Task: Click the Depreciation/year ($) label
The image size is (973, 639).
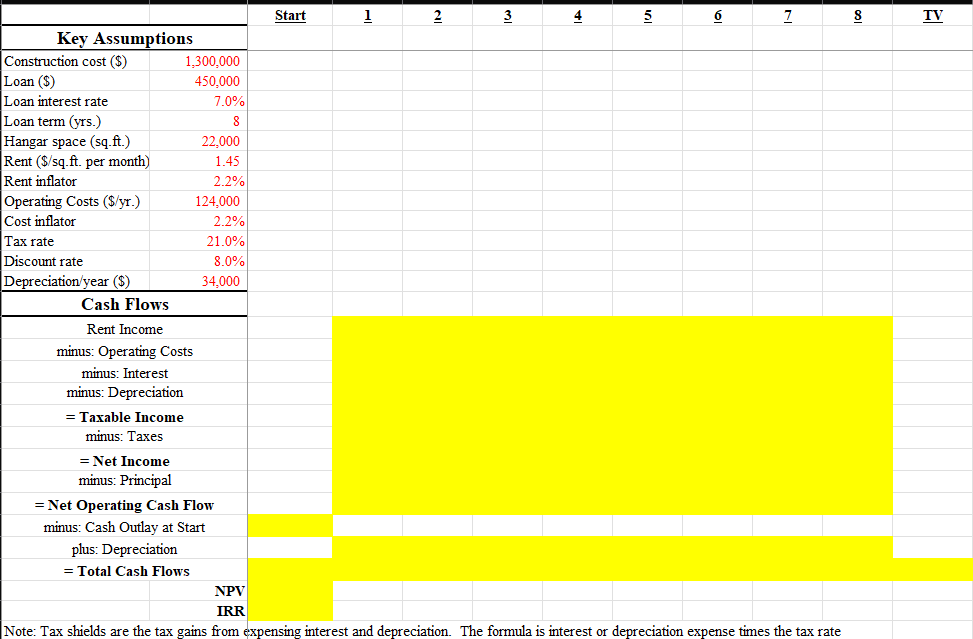Action: 67,281
